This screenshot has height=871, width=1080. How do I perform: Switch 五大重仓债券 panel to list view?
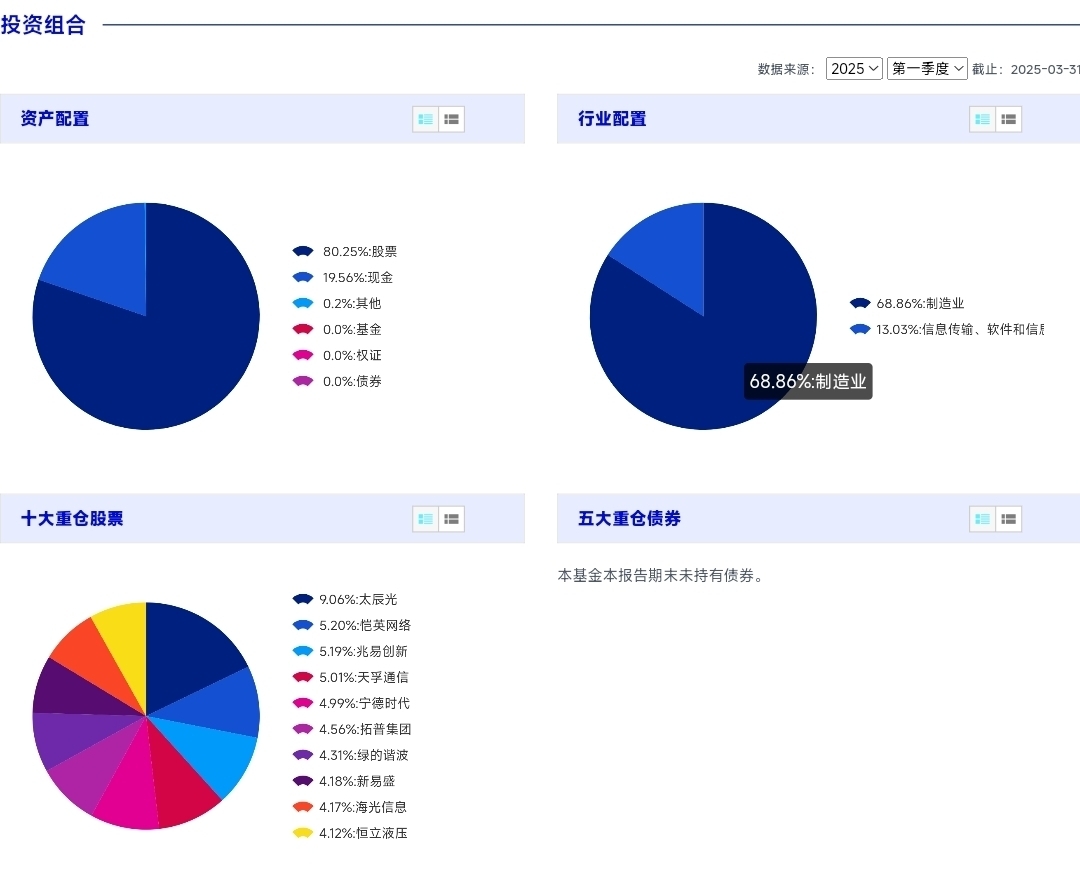pyautogui.click(x=1008, y=519)
